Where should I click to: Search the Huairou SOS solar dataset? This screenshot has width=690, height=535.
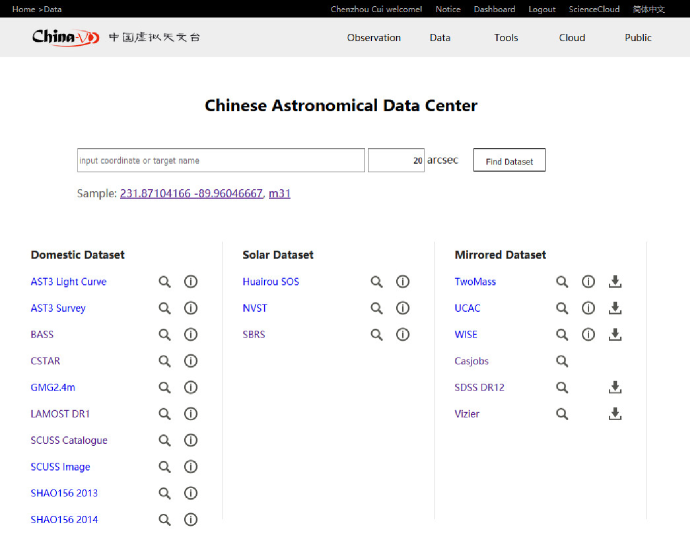point(377,282)
